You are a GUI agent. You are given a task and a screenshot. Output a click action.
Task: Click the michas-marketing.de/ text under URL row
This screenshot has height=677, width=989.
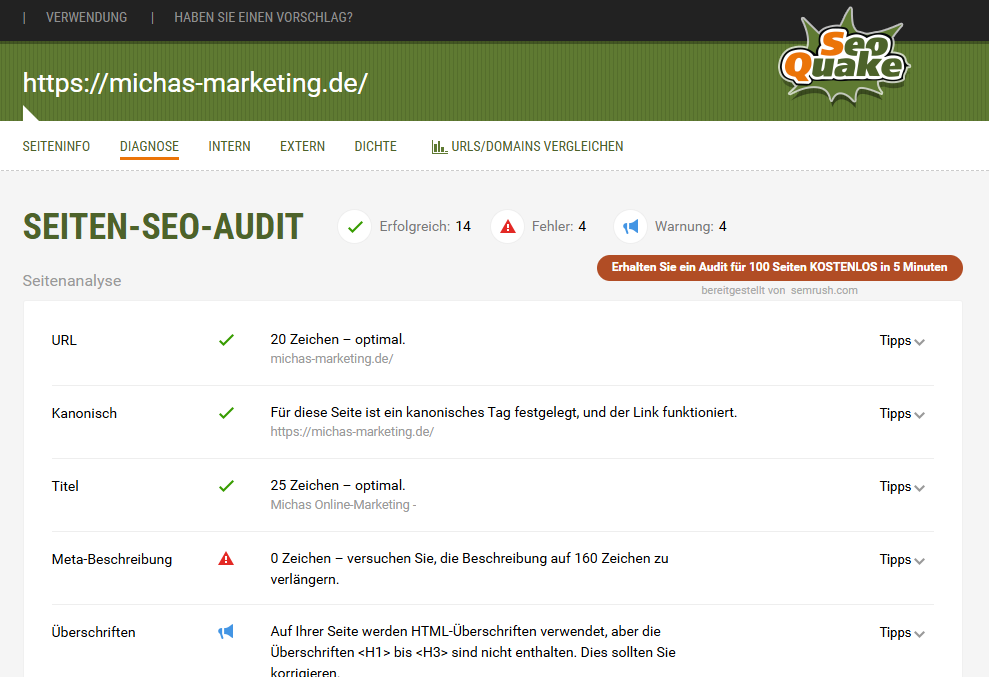click(332, 359)
